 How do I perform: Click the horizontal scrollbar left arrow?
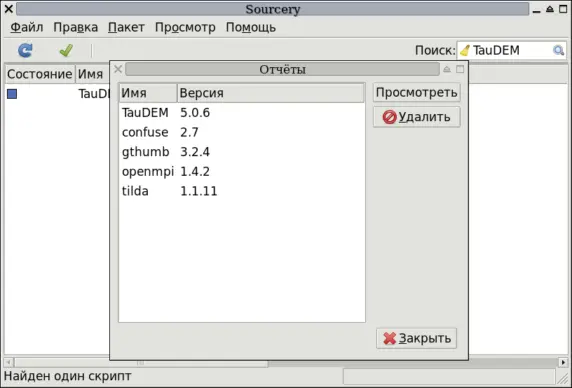point(9,362)
